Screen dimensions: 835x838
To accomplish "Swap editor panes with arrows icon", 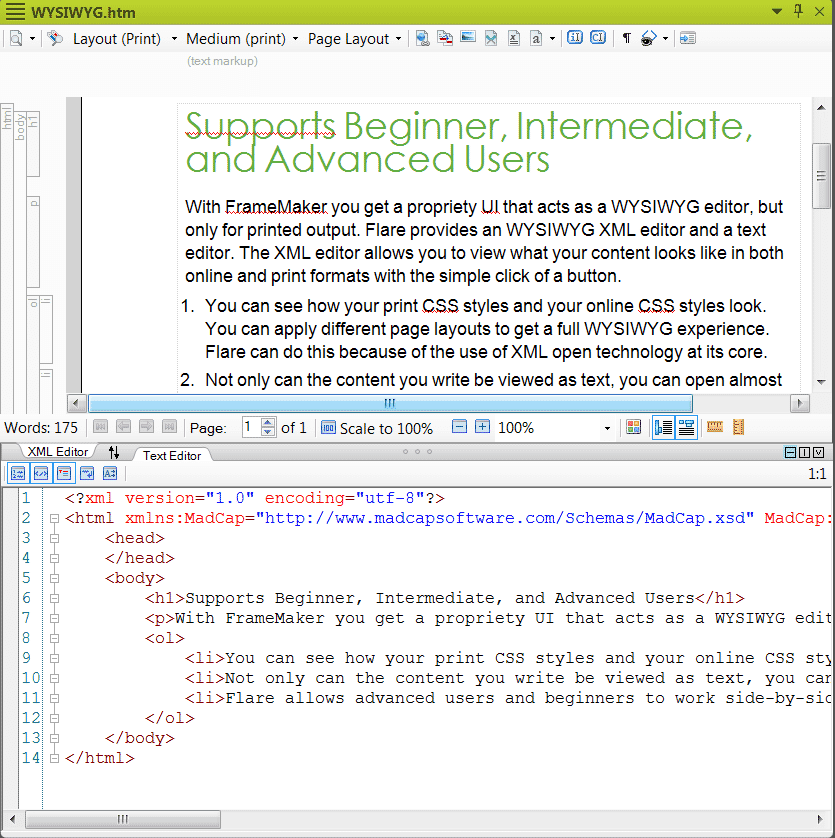I will click(x=114, y=453).
